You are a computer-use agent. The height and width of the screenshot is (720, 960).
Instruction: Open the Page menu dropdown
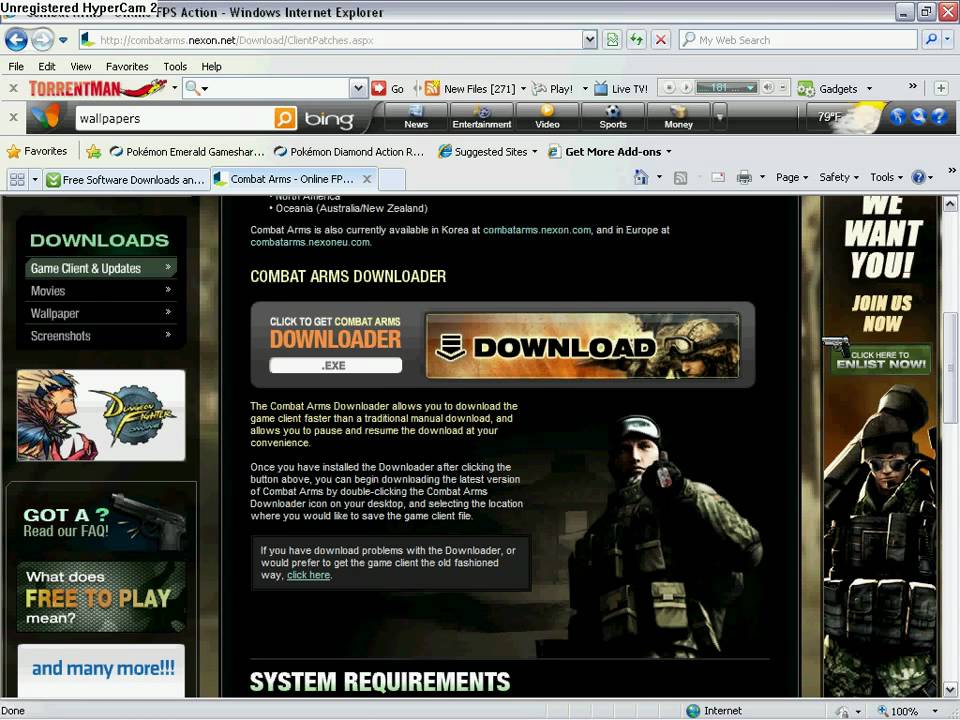(x=792, y=178)
